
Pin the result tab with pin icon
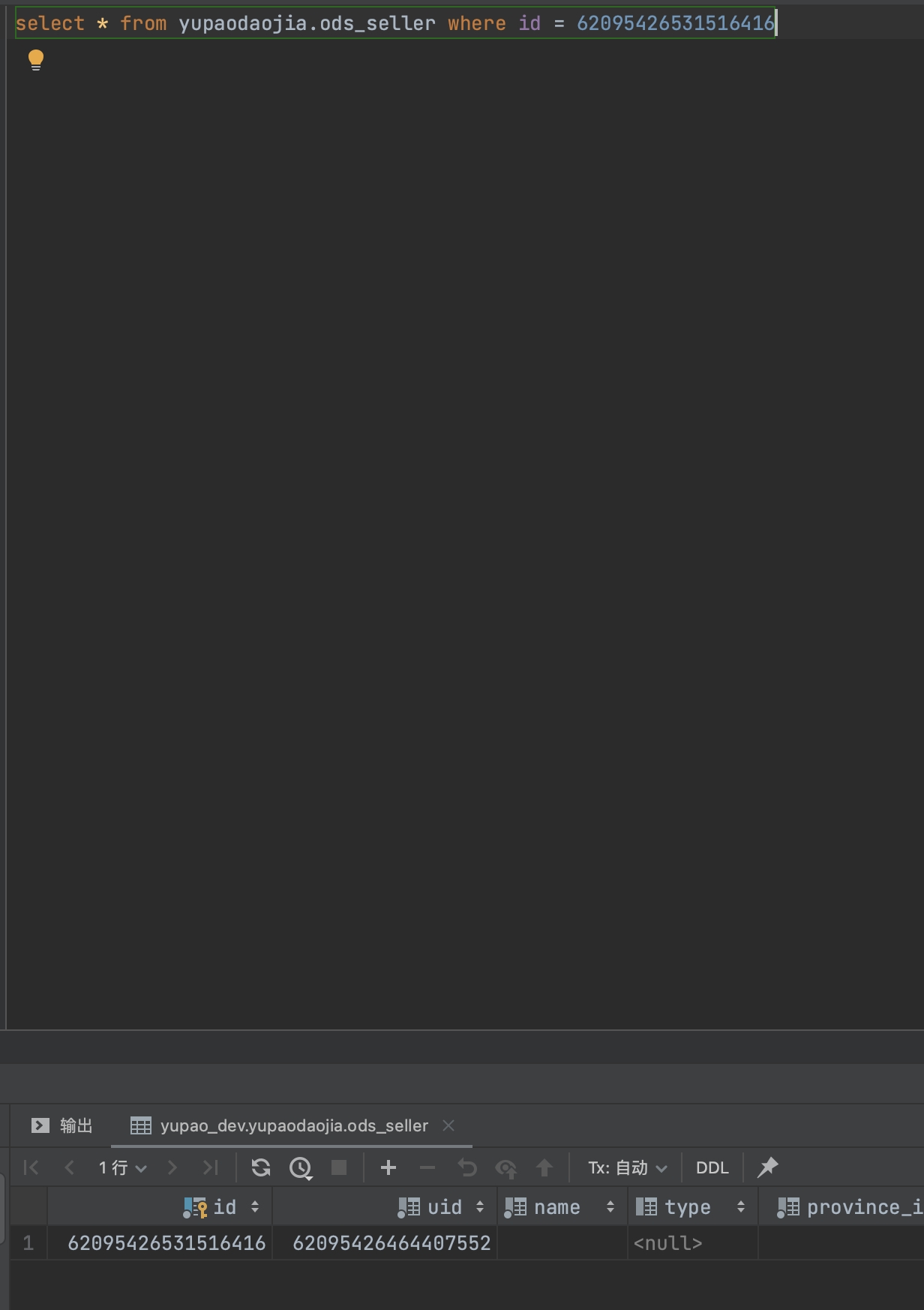(x=768, y=1167)
